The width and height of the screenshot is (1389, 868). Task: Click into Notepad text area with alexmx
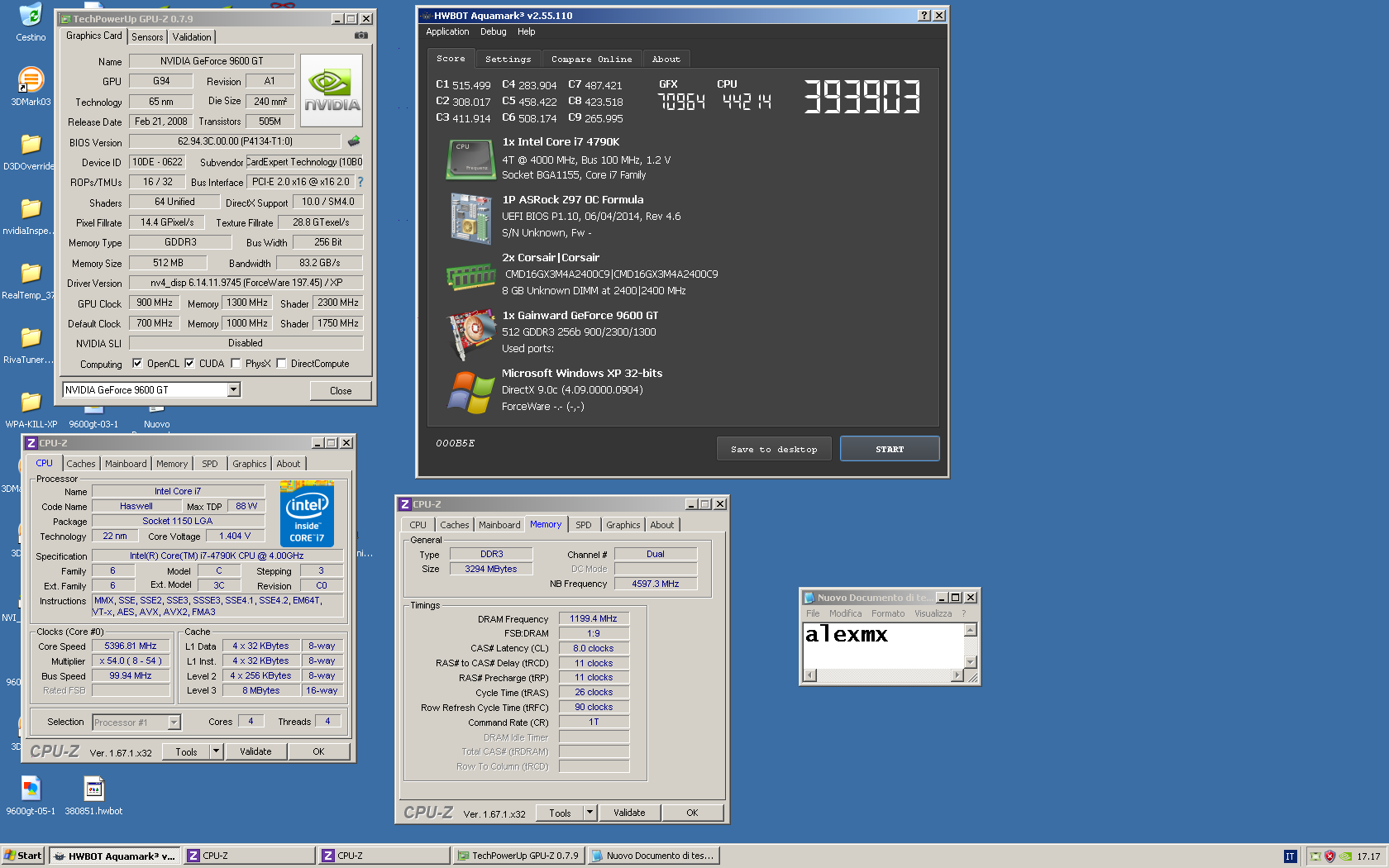tap(883, 645)
